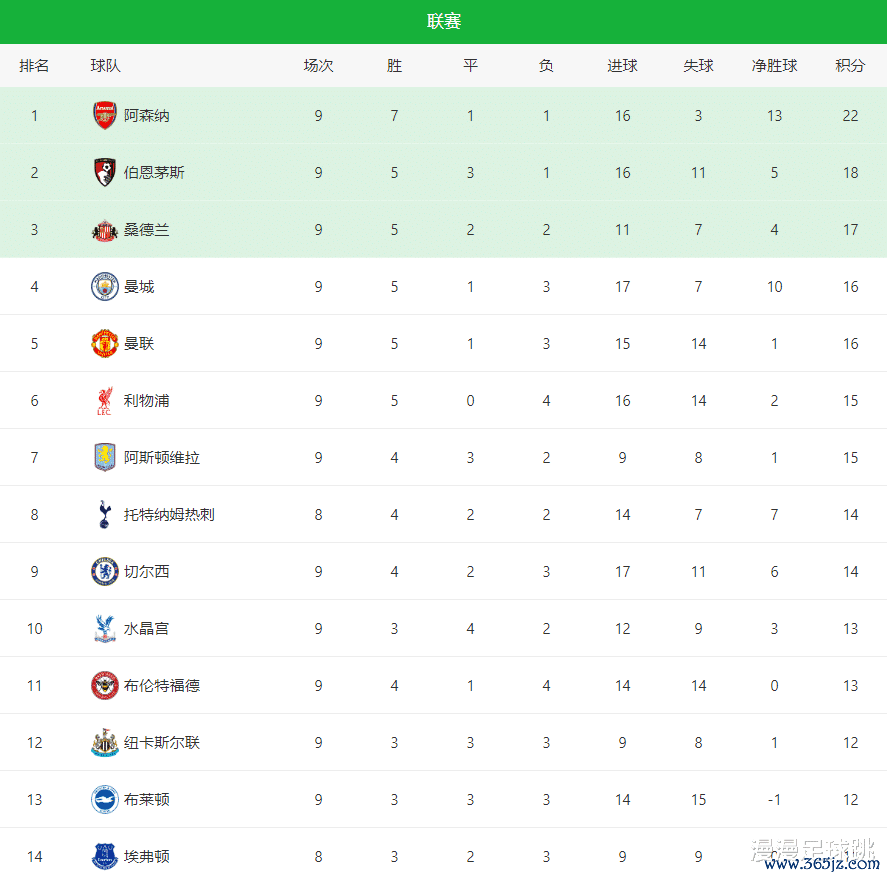Open the 埃弗顿 team name link
The width and height of the screenshot is (887, 879).
(146, 857)
